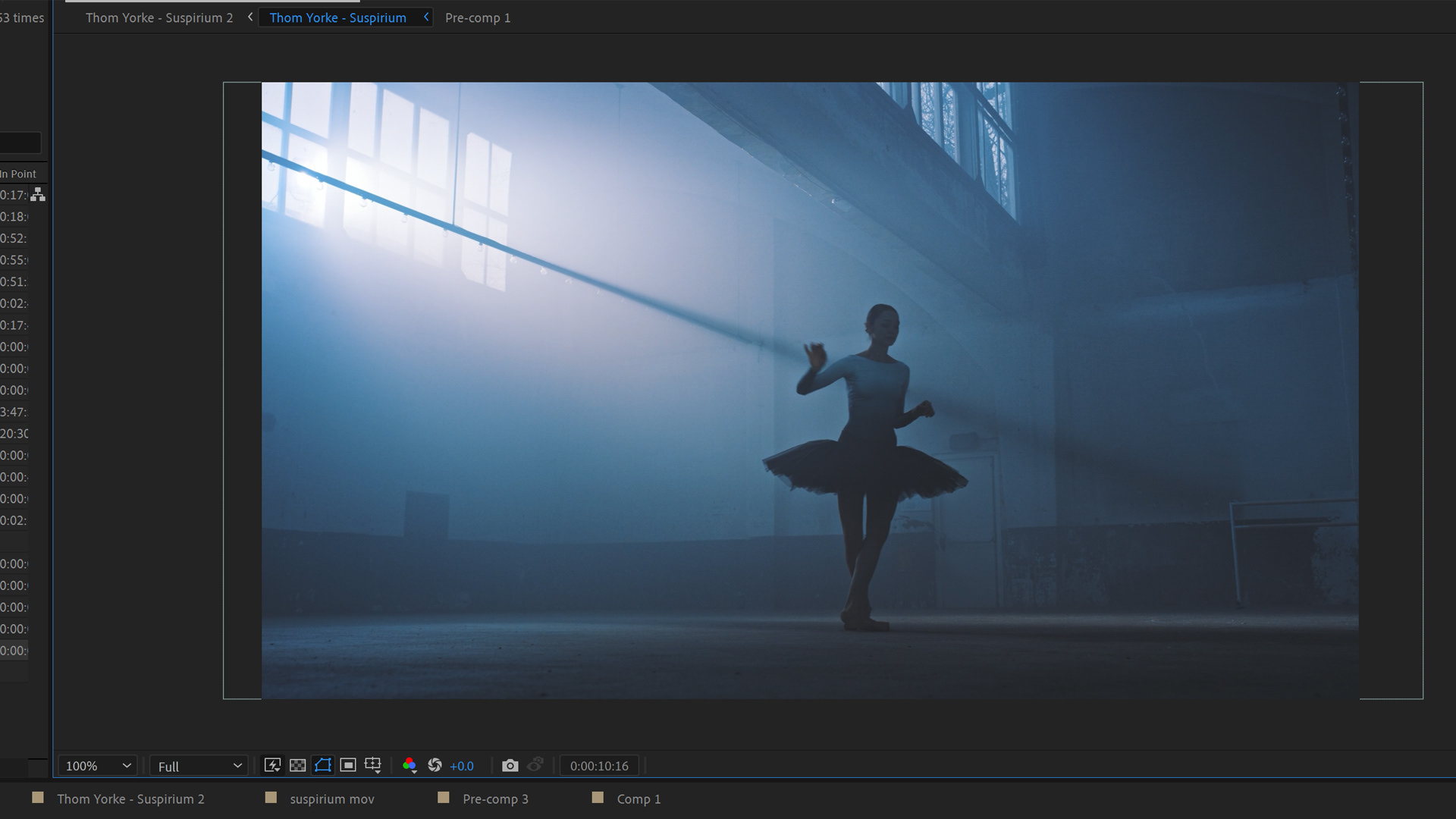Screen dimensions: 1456x819
Task: Click the Comp 1 tab color label
Action: pyautogui.click(x=598, y=797)
